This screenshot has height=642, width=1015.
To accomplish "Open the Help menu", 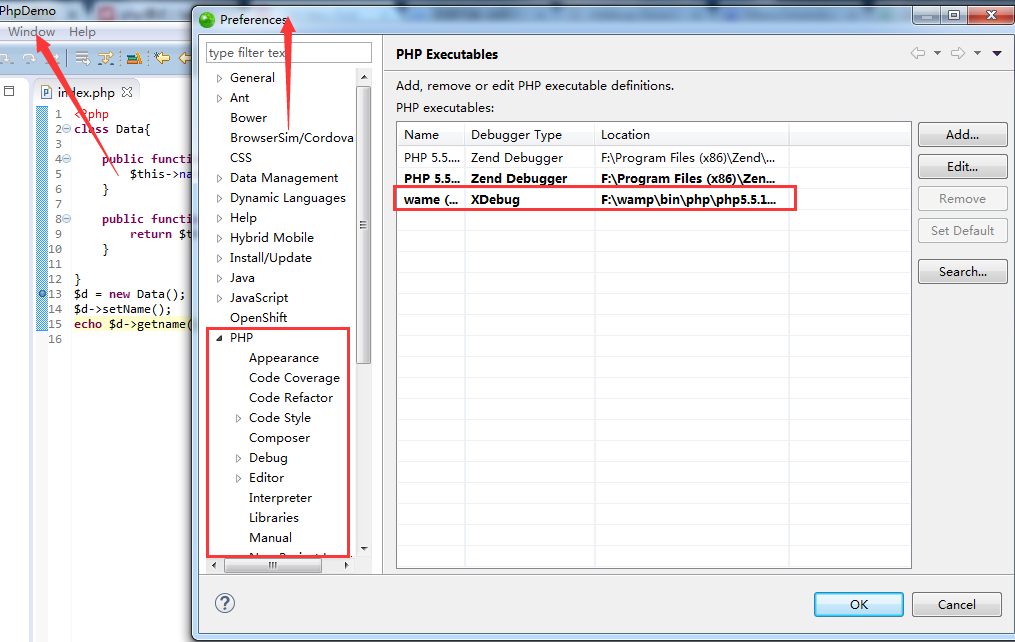I will pos(82,32).
